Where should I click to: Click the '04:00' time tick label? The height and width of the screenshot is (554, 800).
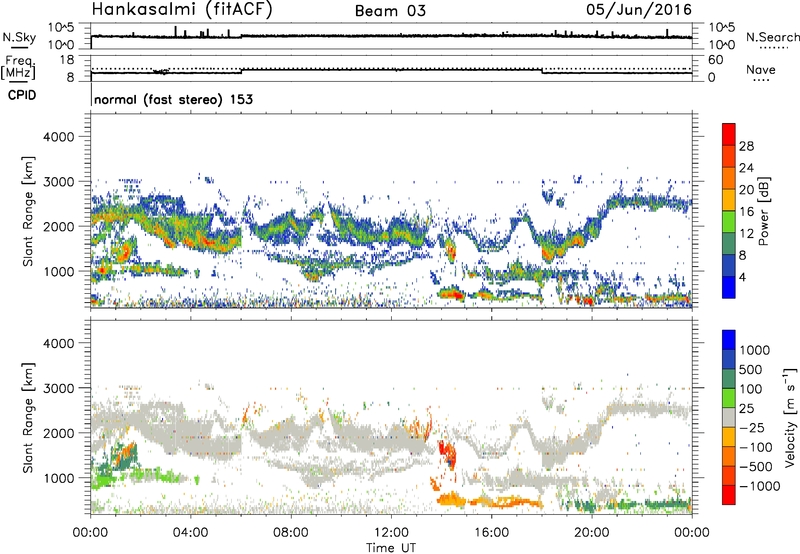click(x=190, y=533)
